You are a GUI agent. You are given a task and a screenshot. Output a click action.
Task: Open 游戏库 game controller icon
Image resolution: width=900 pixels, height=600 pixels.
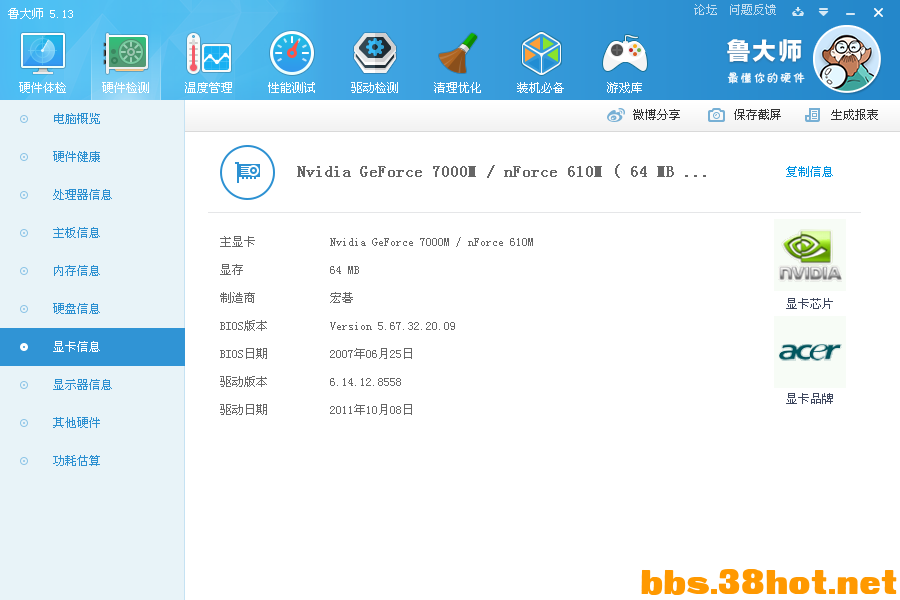624,54
